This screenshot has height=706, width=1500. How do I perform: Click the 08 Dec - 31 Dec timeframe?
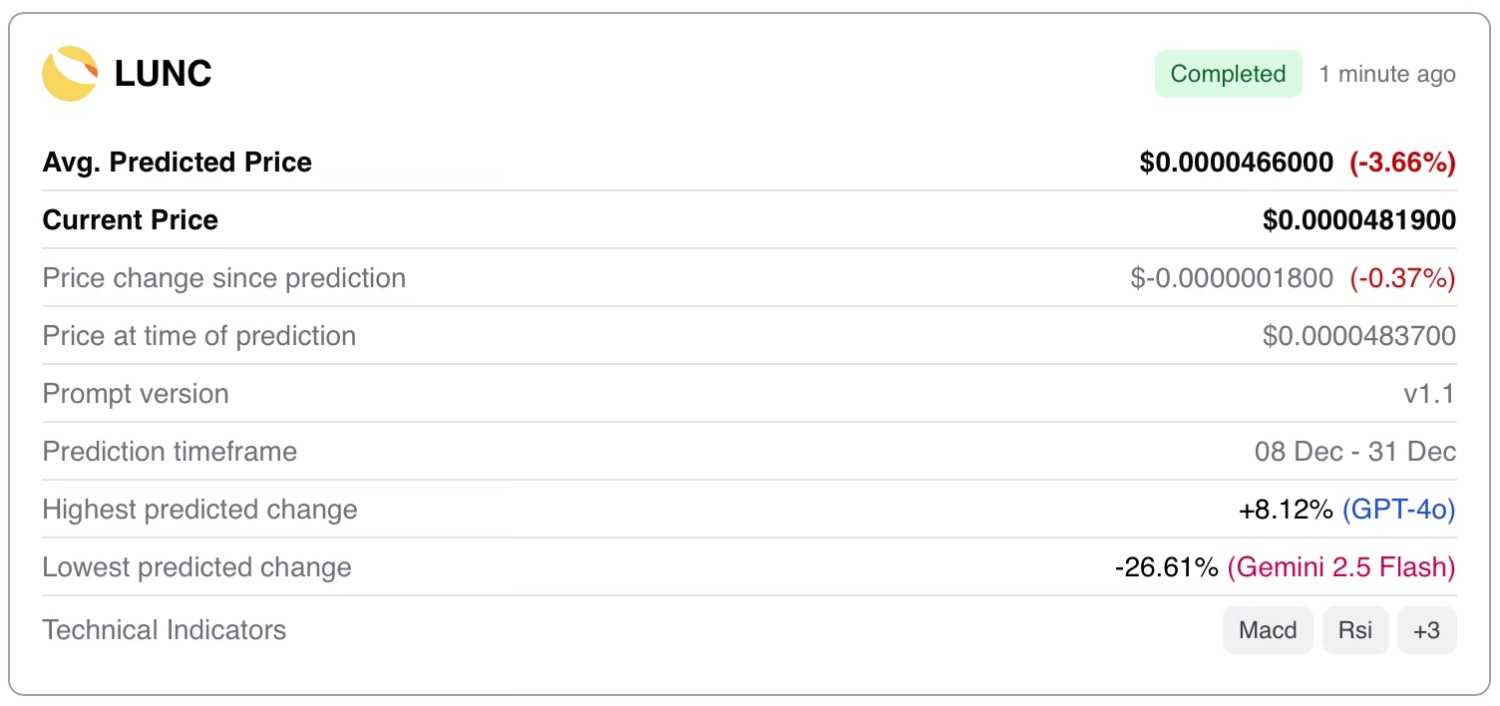pos(1355,452)
